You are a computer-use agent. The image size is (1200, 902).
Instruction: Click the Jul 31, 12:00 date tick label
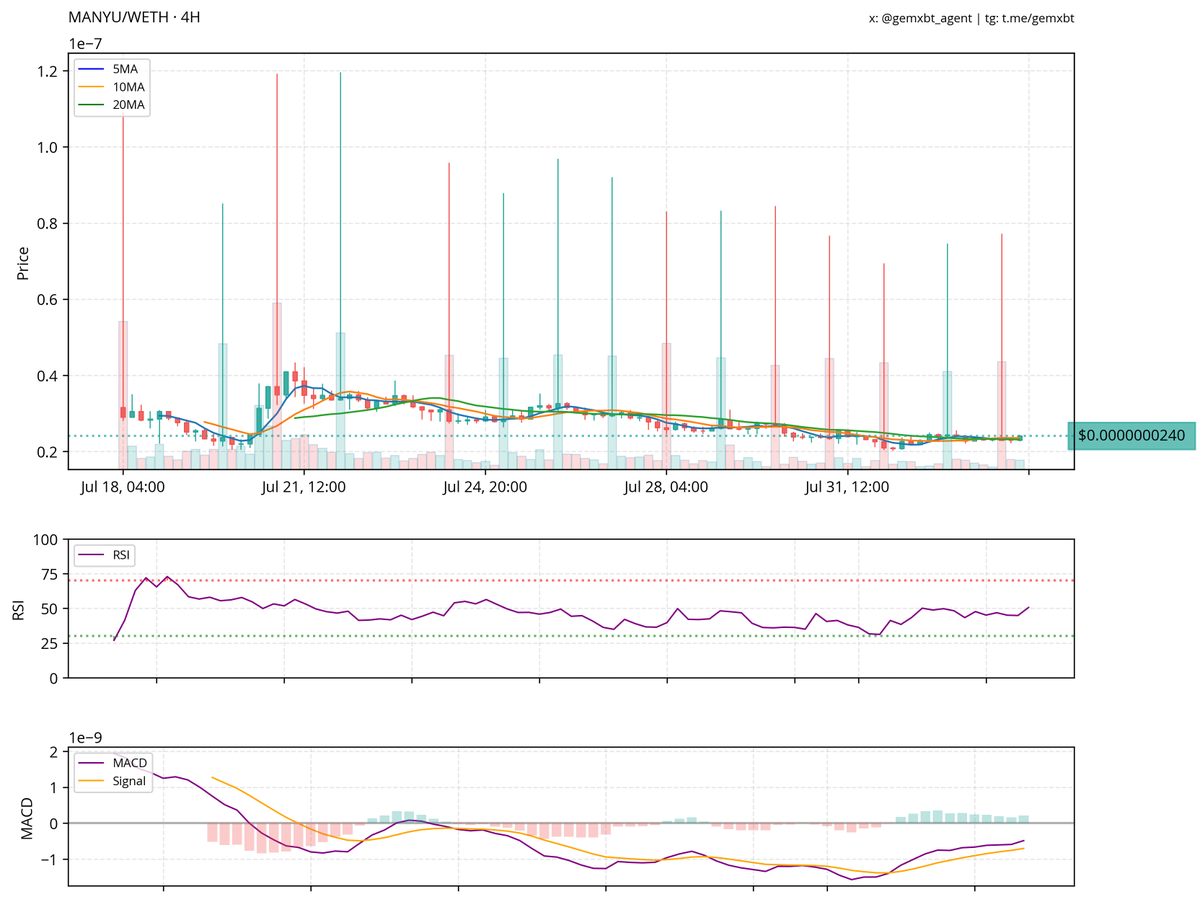[847, 488]
